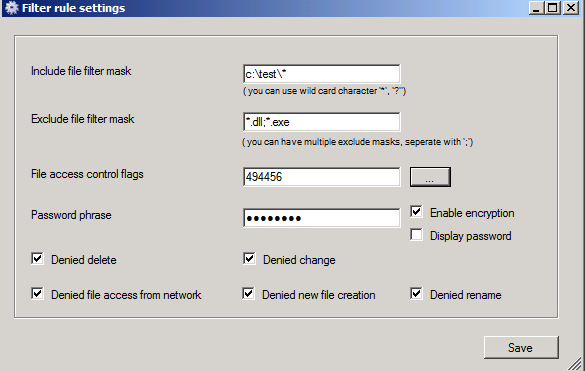586x371 pixels.
Task: Toggle the Denied change checkbox
Action: (x=249, y=259)
